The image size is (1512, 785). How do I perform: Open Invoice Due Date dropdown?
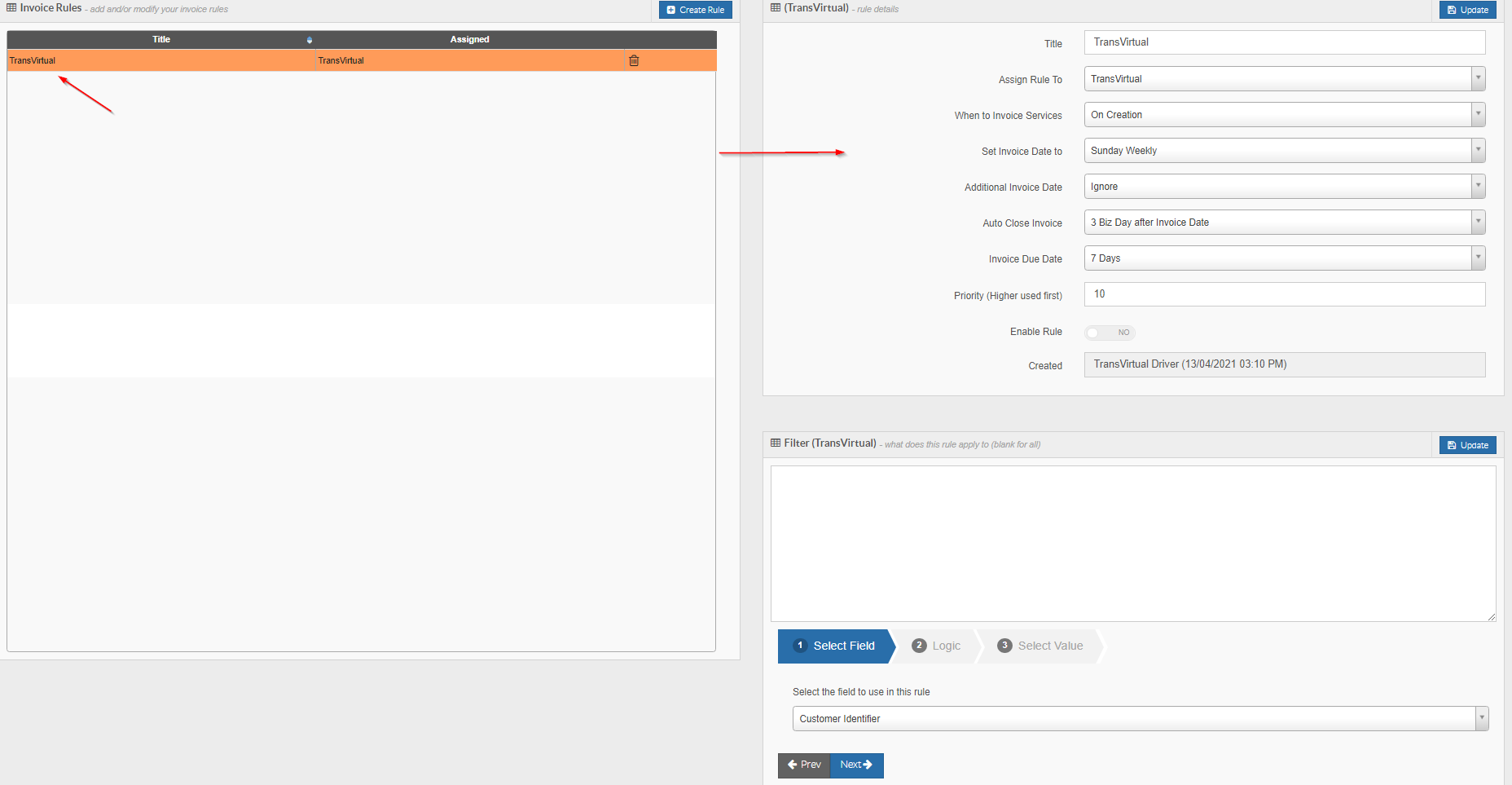coord(1285,258)
